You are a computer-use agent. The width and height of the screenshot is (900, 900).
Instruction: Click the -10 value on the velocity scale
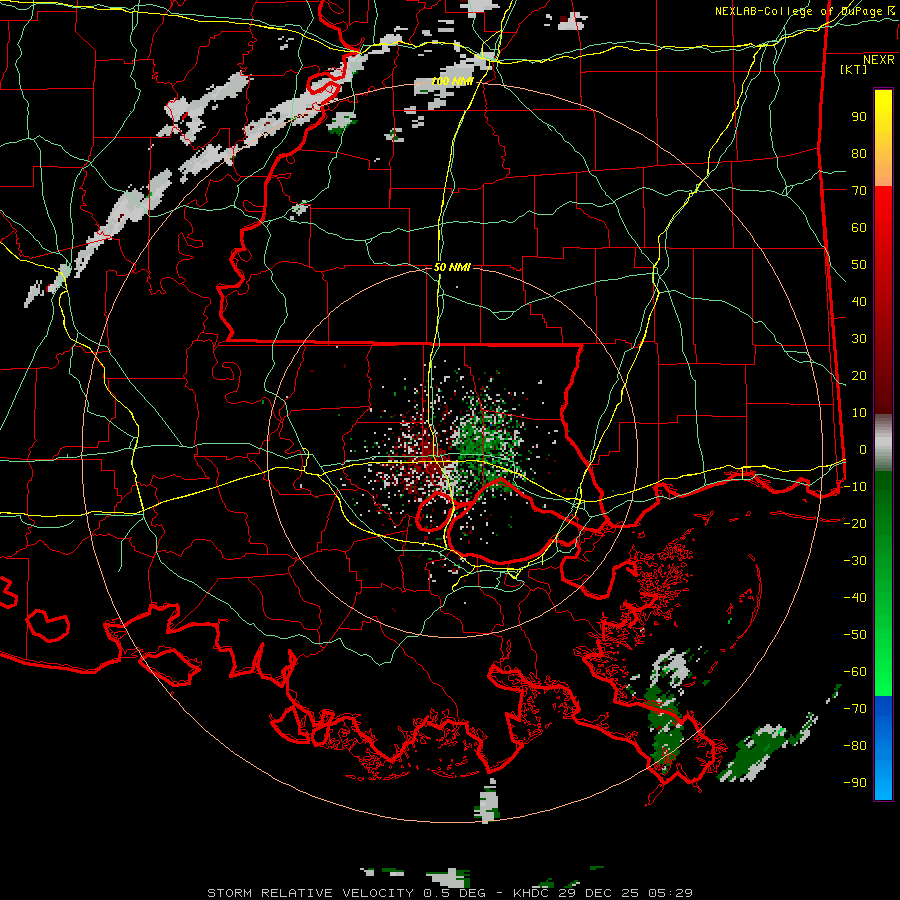[855, 487]
